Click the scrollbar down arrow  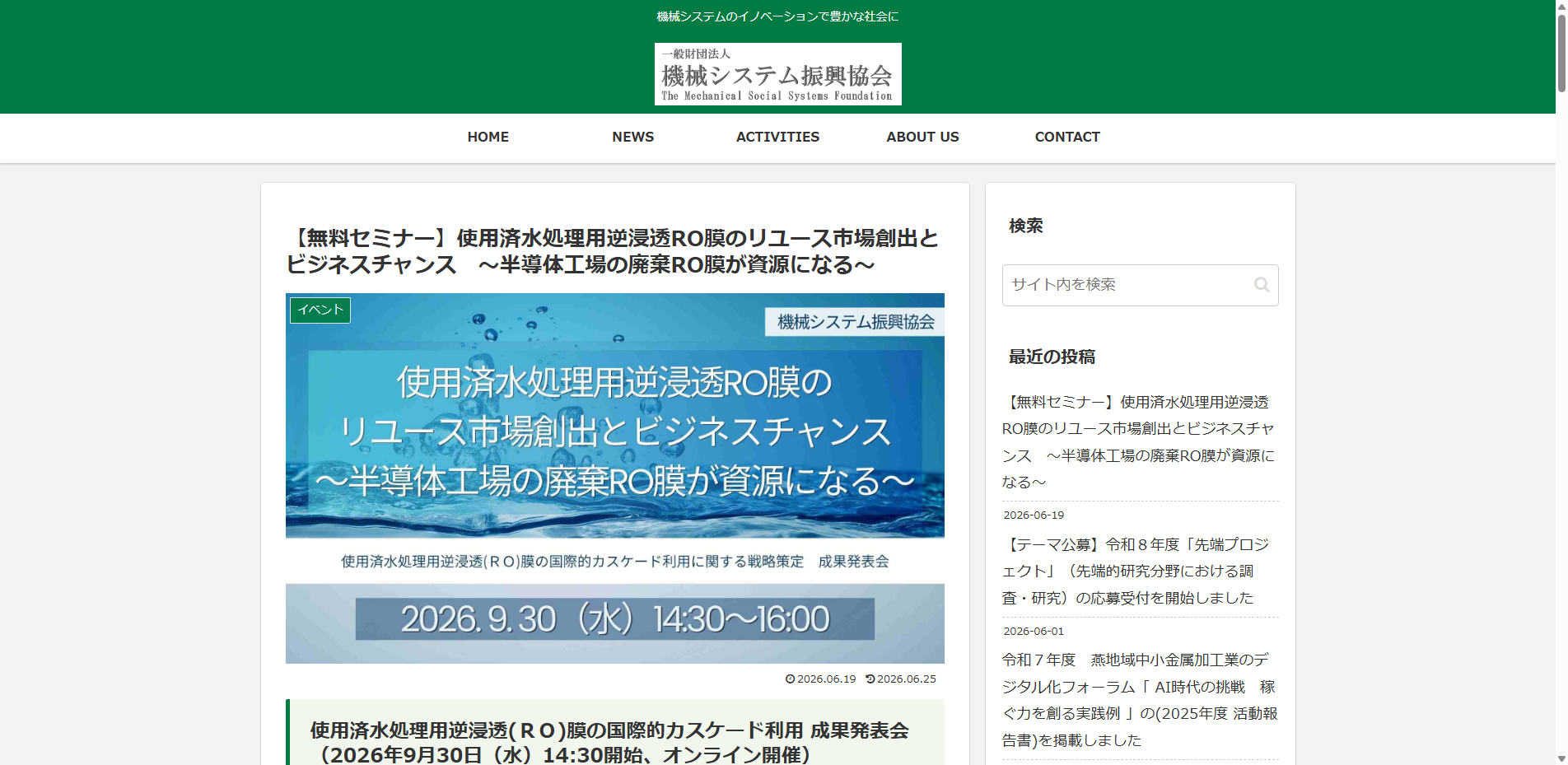[1561, 758]
